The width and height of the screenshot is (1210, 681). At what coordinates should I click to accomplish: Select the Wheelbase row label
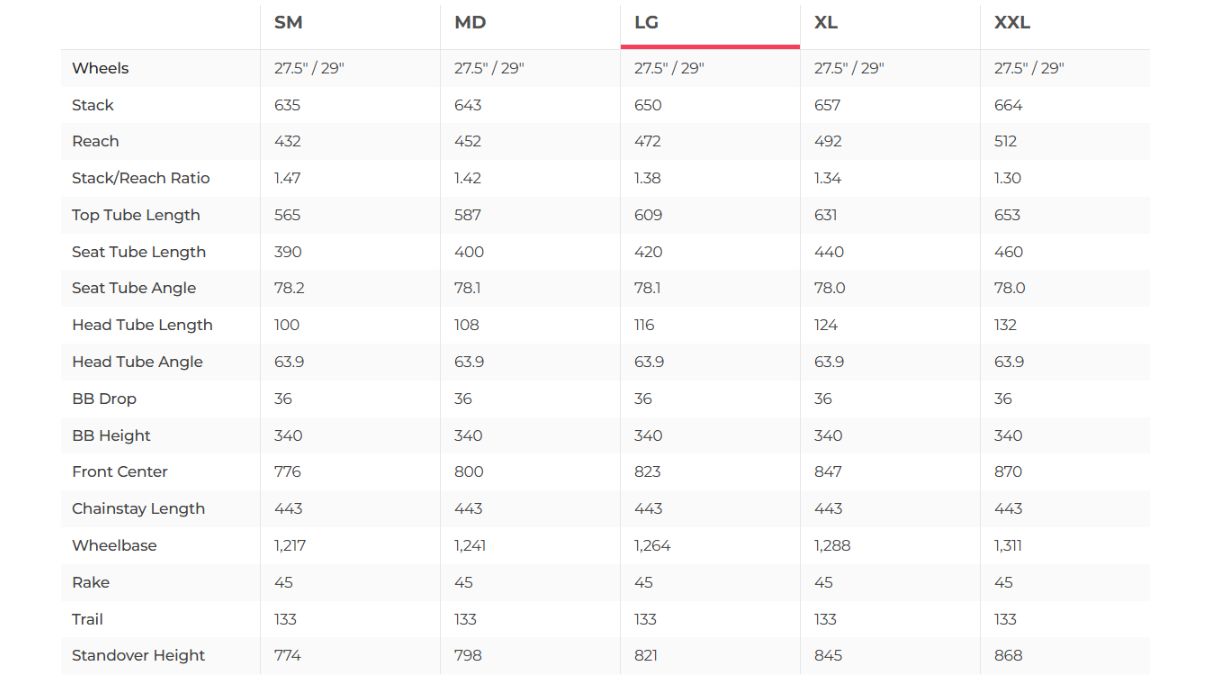coord(114,545)
